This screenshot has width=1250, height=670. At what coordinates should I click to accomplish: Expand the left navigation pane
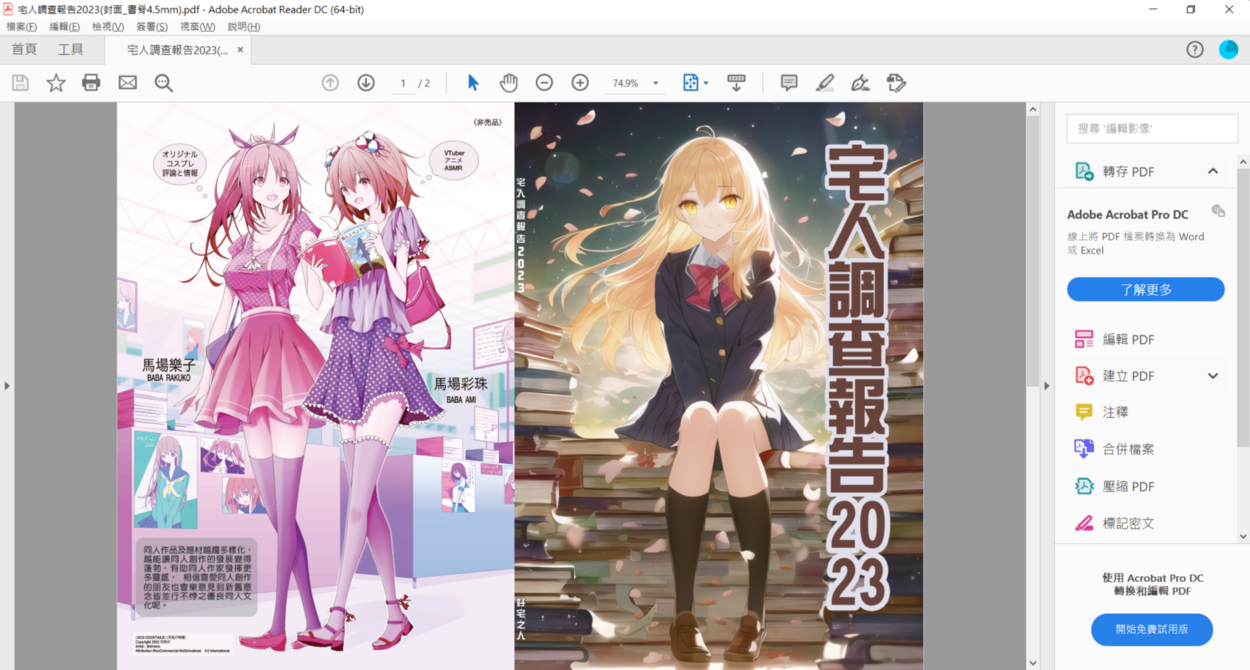(x=6, y=385)
